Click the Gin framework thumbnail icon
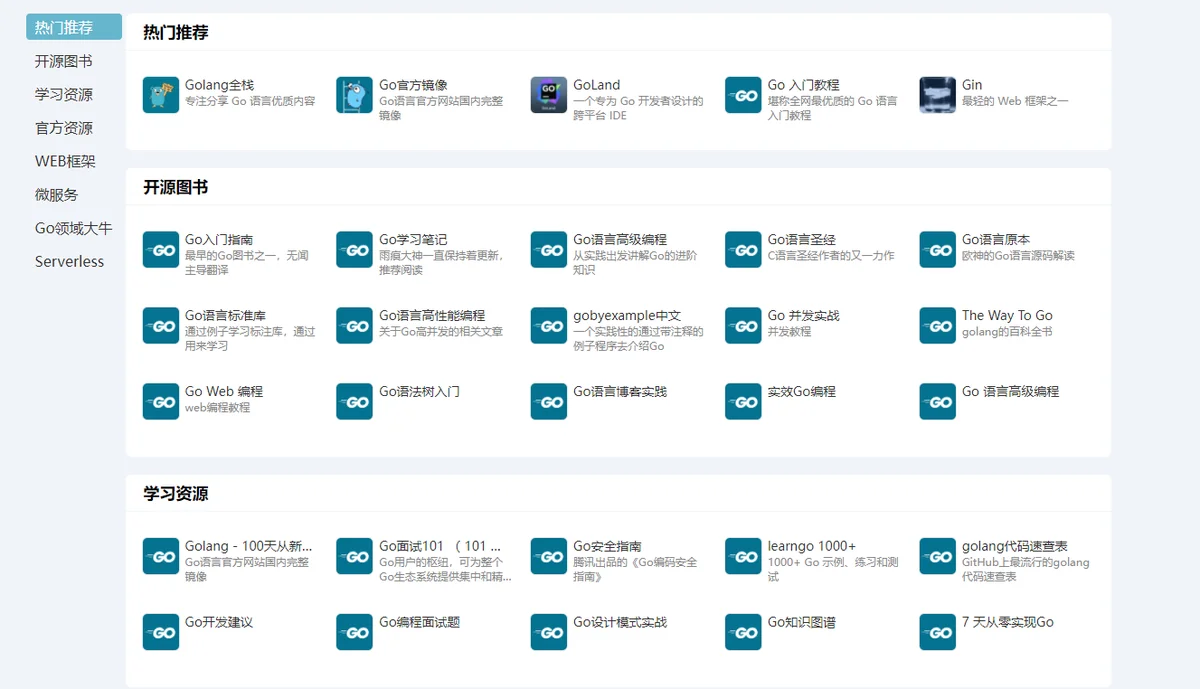1200x689 pixels. tap(938, 95)
